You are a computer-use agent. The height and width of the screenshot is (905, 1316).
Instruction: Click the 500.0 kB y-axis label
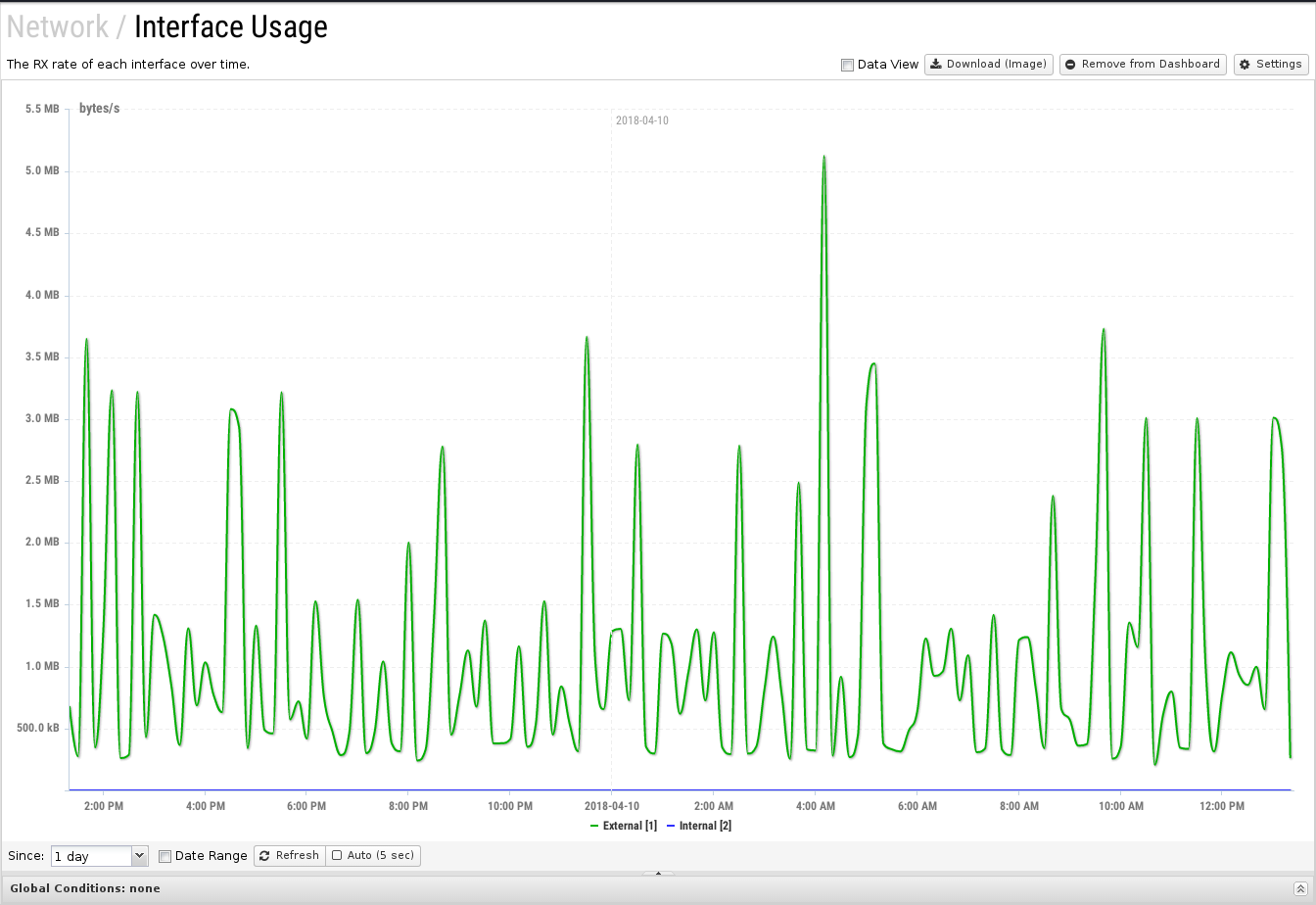38,729
